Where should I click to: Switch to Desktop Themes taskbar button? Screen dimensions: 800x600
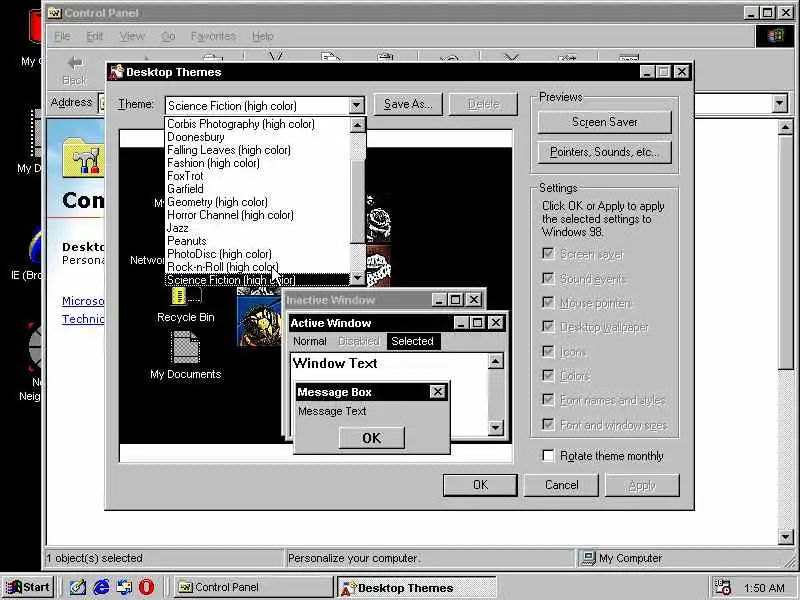pos(416,587)
